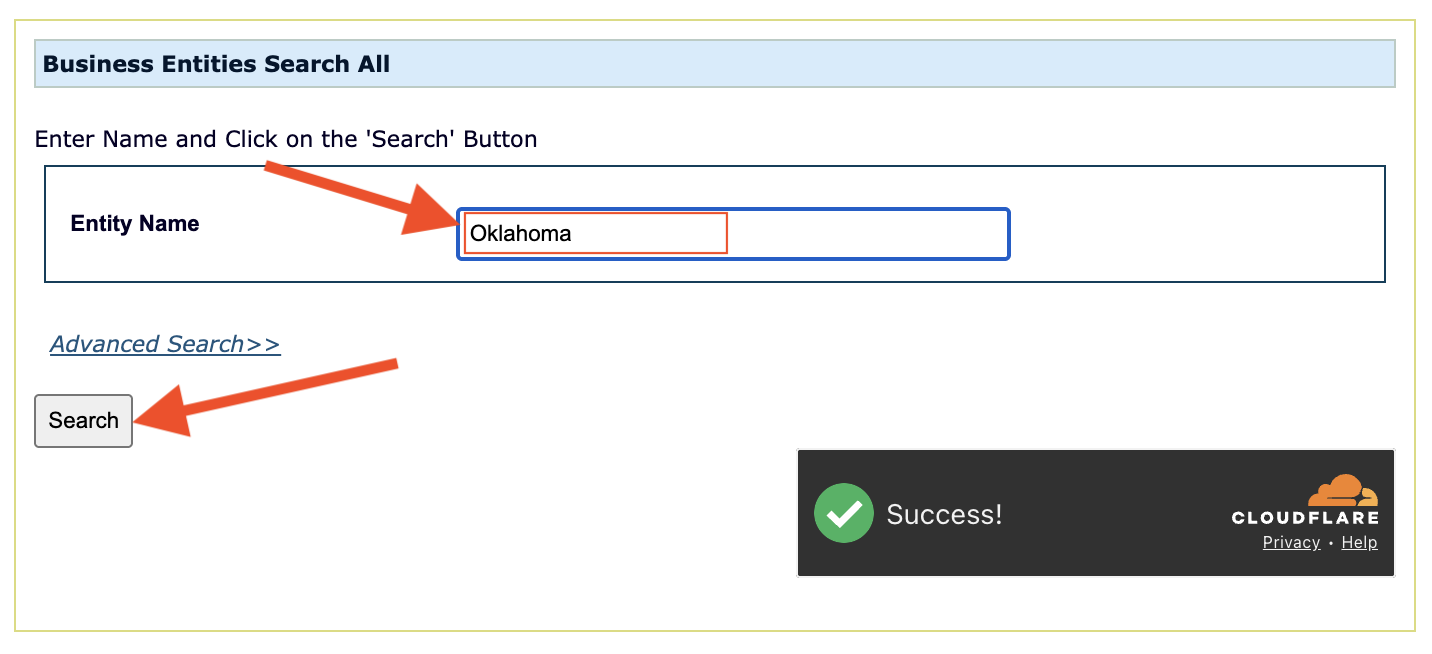Place cursor on the word Oklahoma
Image resolution: width=1432 pixels, height=654 pixels.
520,234
